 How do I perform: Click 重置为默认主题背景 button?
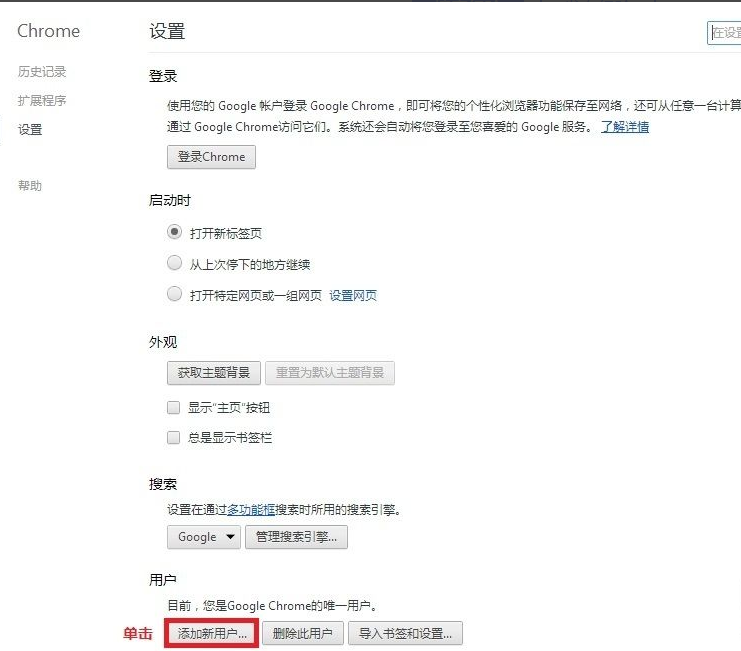(330, 373)
